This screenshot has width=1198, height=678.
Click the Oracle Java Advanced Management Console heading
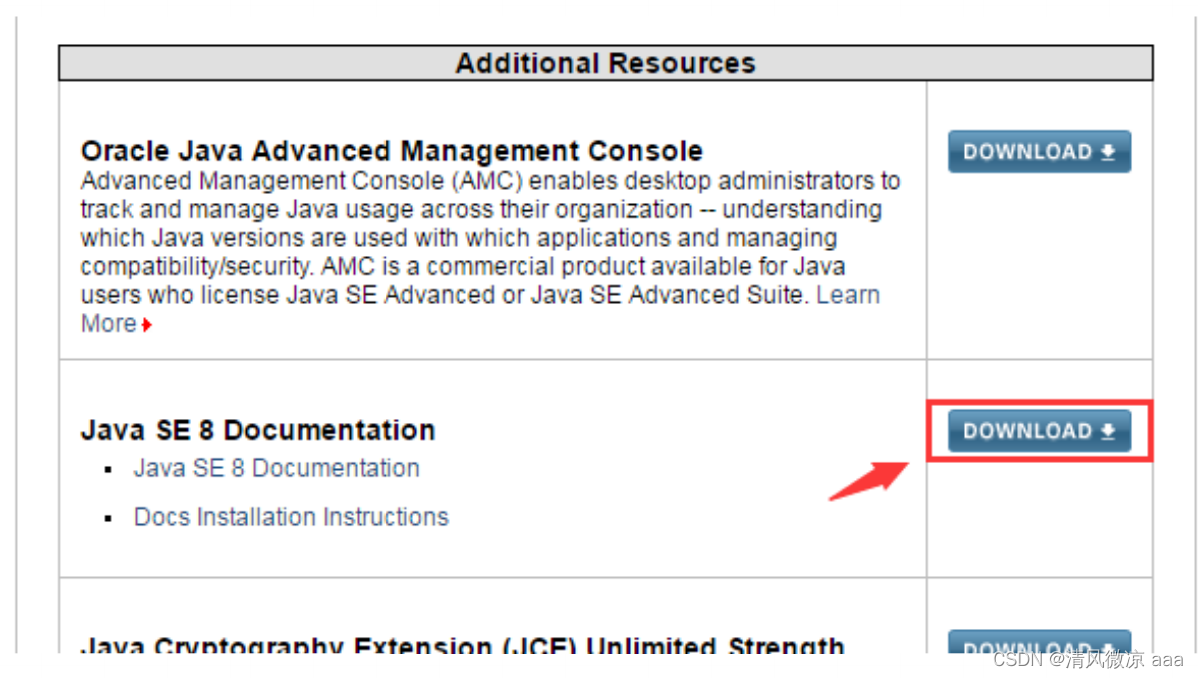coord(391,151)
